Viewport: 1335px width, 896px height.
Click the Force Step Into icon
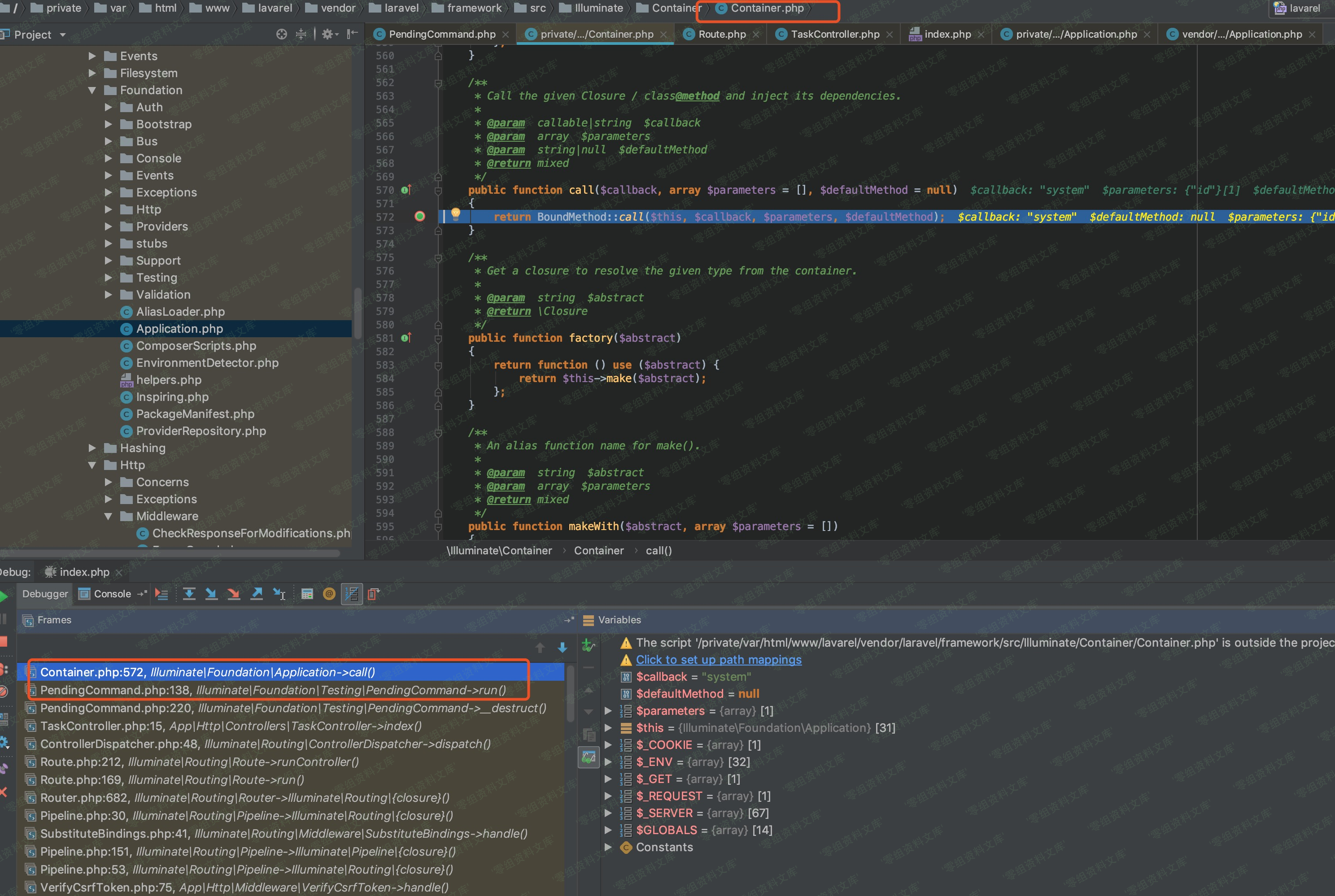point(234,594)
